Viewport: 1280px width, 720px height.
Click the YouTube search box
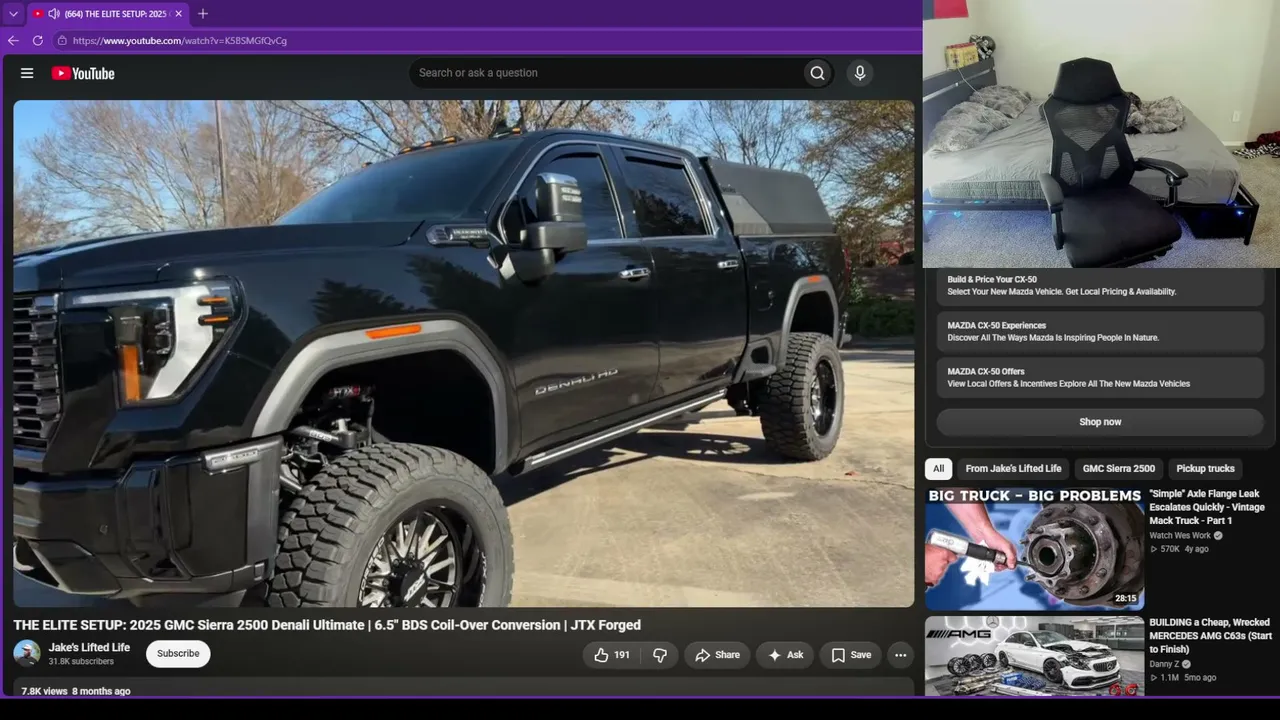pos(606,73)
